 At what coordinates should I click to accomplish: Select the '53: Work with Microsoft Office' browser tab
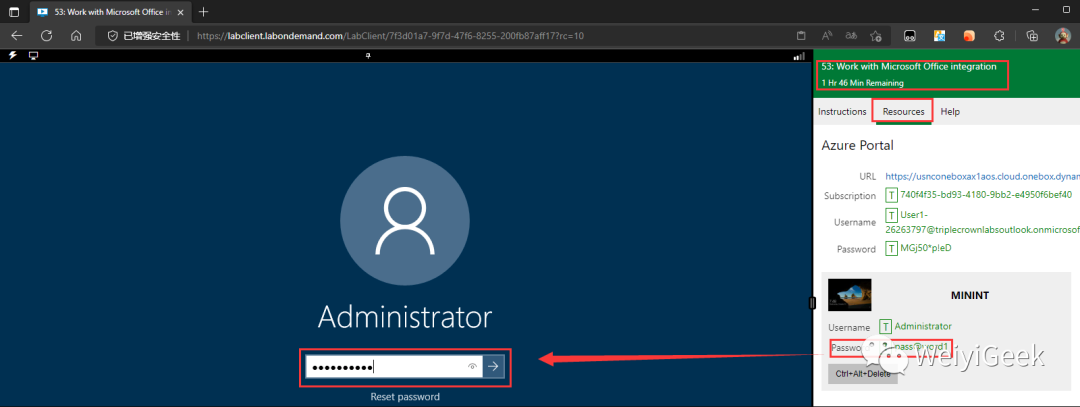(109, 12)
